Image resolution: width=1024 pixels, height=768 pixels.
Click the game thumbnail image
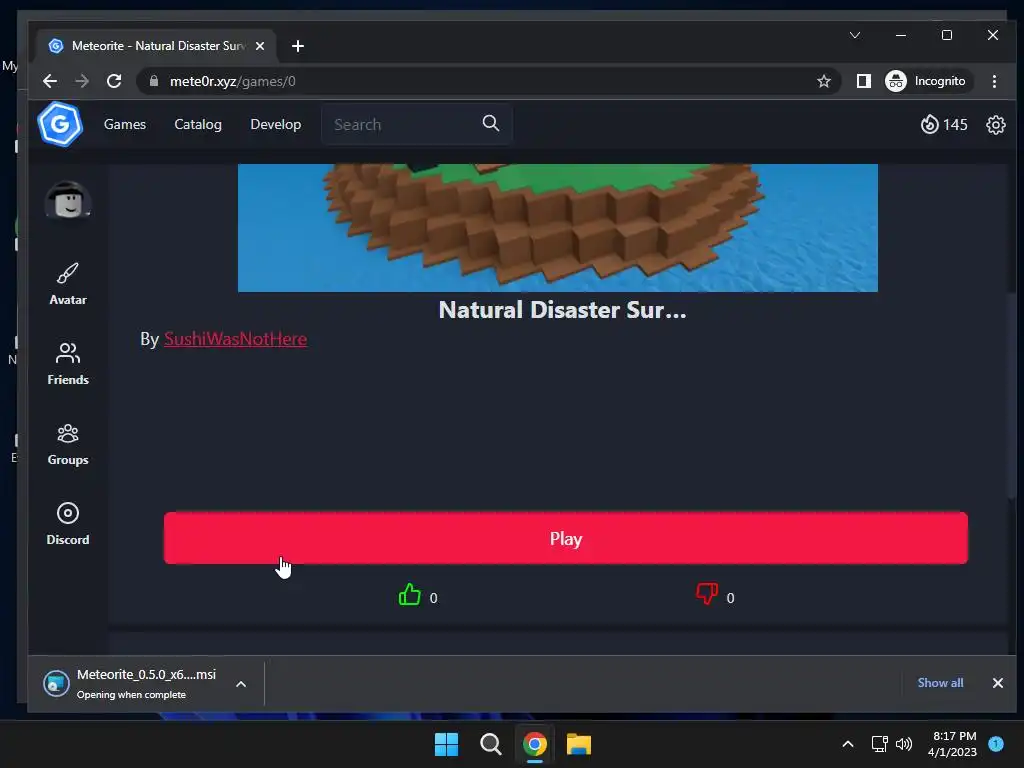(558, 227)
